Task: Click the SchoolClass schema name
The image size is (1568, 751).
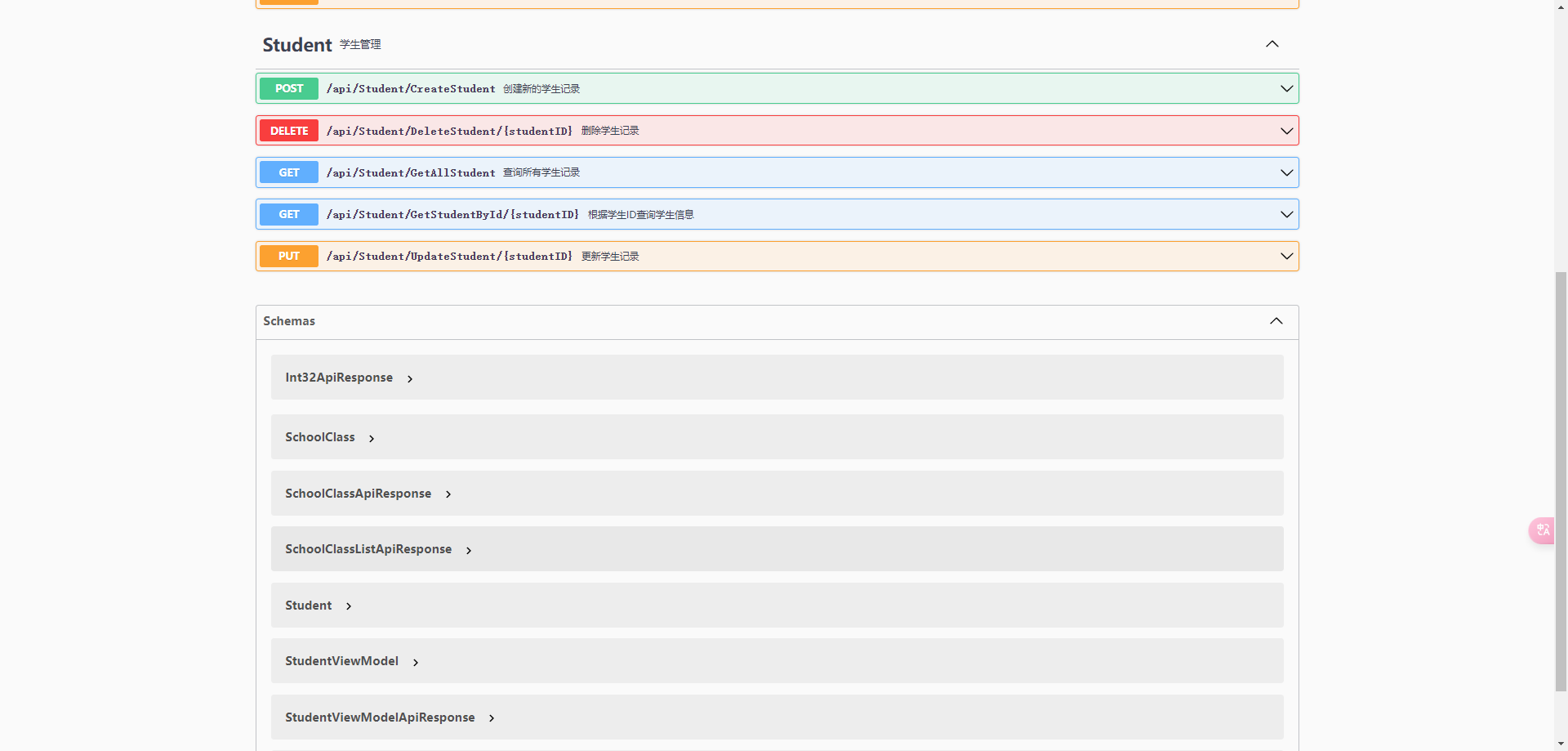Action: 320,437
